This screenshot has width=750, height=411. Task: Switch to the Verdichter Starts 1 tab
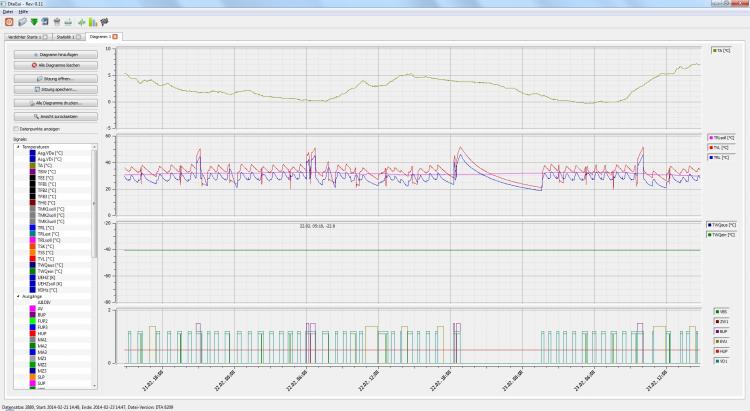pyautogui.click(x=27, y=37)
